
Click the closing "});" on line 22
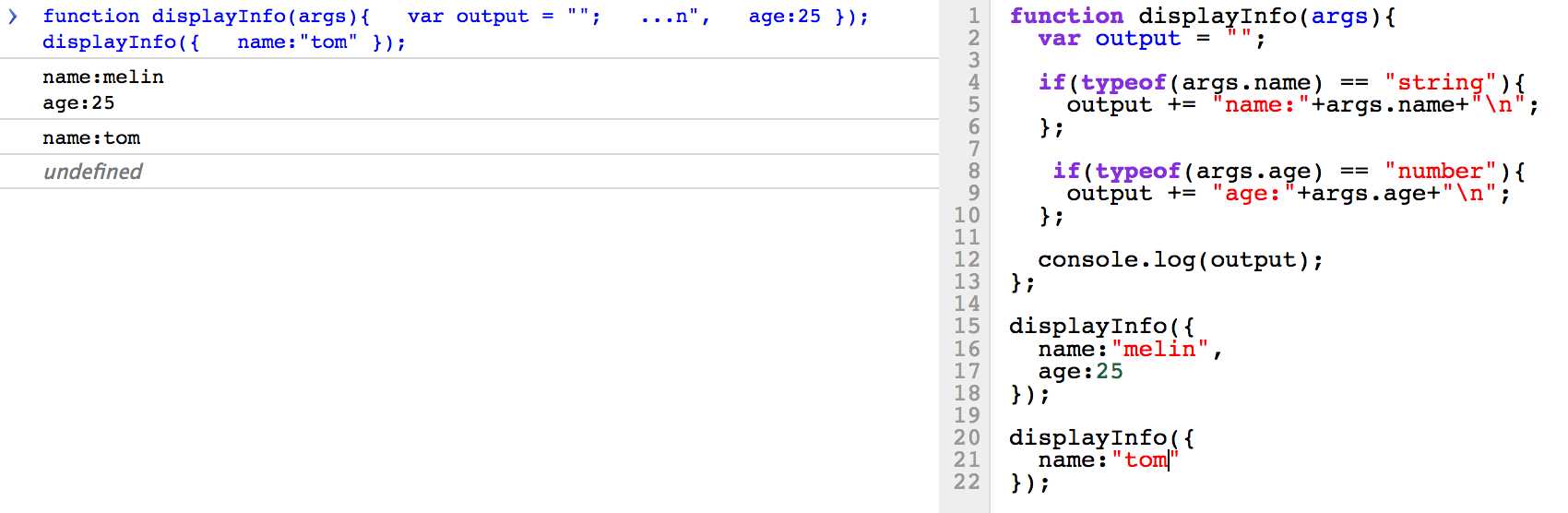[1030, 483]
